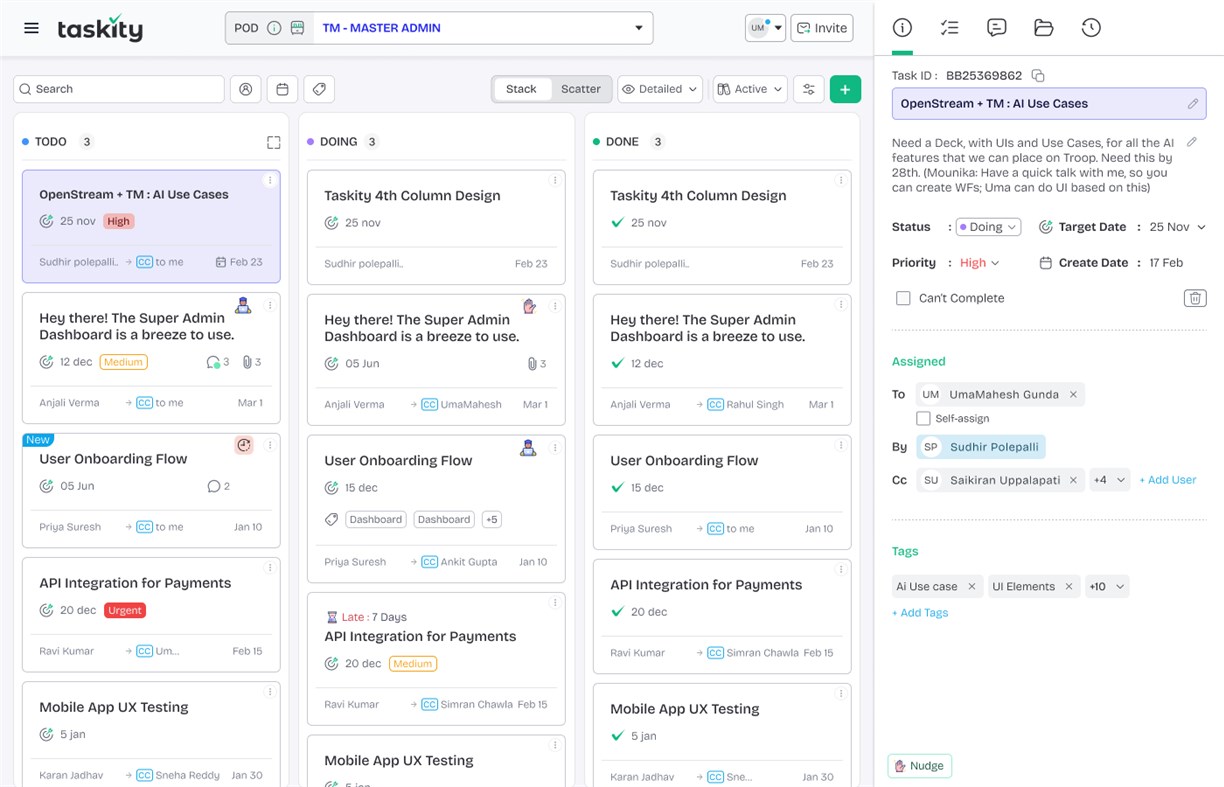Click the '+ Add User' link
The height and width of the screenshot is (787, 1224).
click(1168, 480)
